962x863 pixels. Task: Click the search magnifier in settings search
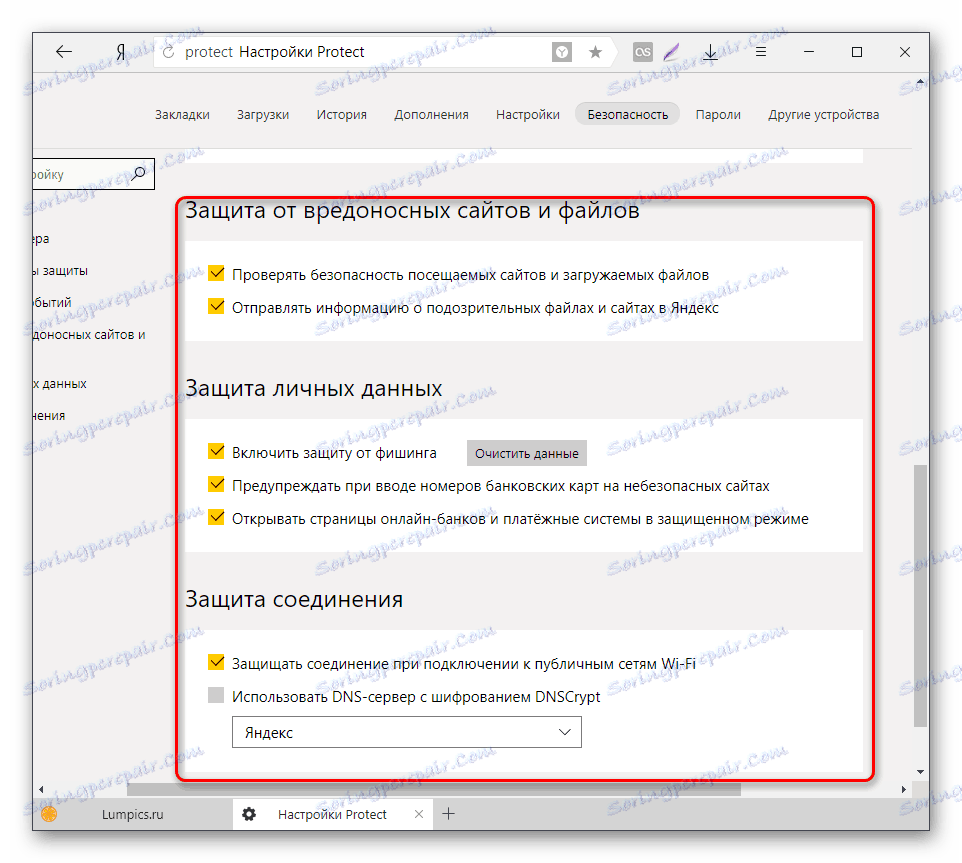pos(139,174)
